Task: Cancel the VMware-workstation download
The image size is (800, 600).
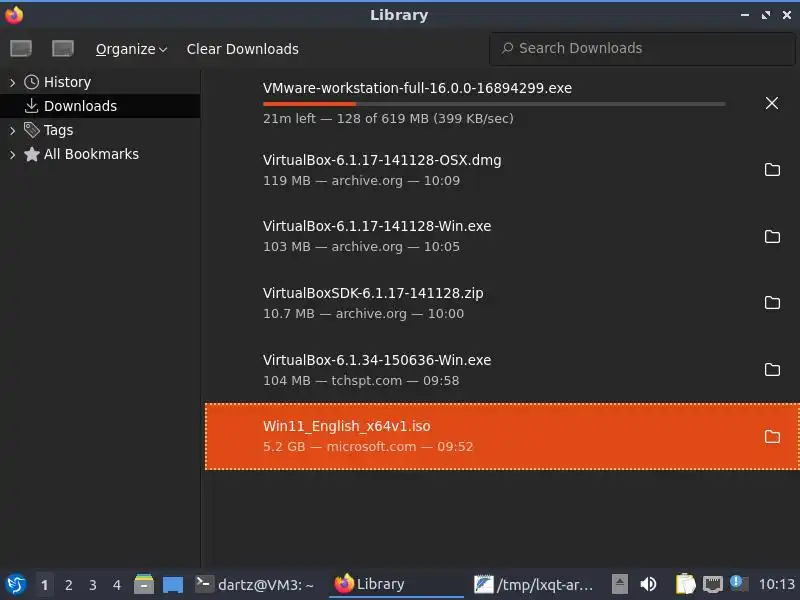Action: (771, 103)
